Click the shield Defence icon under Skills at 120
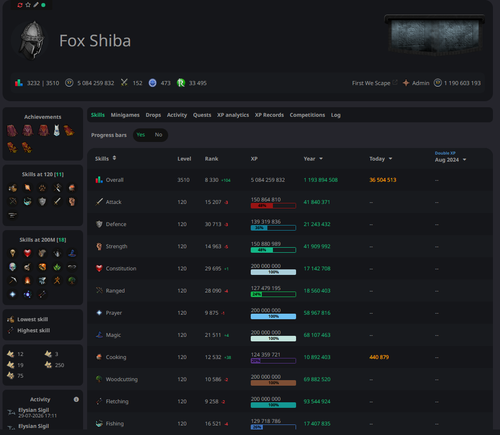The height and width of the screenshot is (435, 500). [x=42, y=201]
